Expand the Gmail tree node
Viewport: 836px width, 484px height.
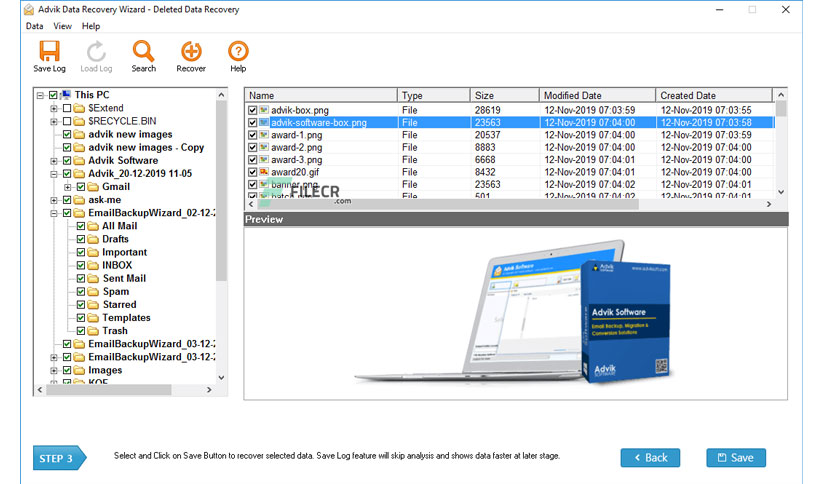pos(68,187)
